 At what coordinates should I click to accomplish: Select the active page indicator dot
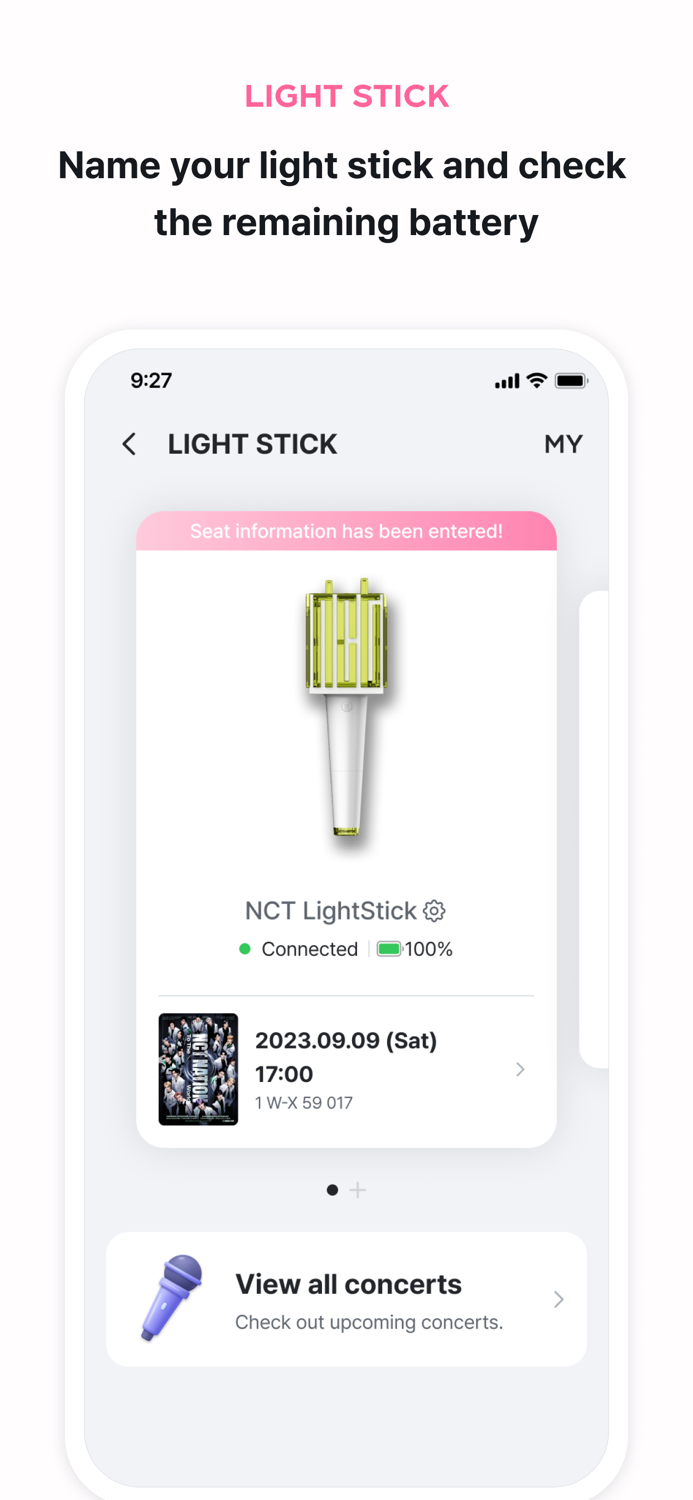coord(333,1190)
